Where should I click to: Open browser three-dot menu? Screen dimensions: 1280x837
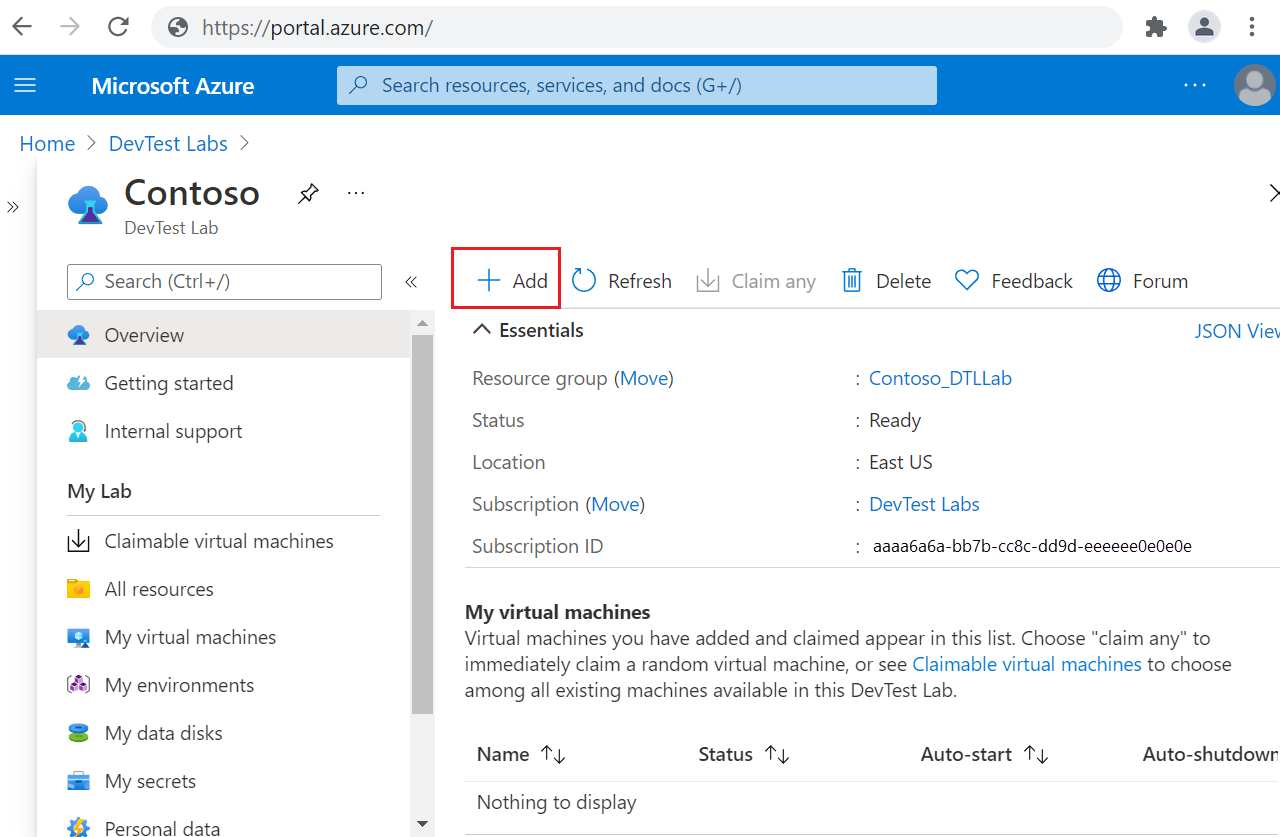click(x=1252, y=27)
